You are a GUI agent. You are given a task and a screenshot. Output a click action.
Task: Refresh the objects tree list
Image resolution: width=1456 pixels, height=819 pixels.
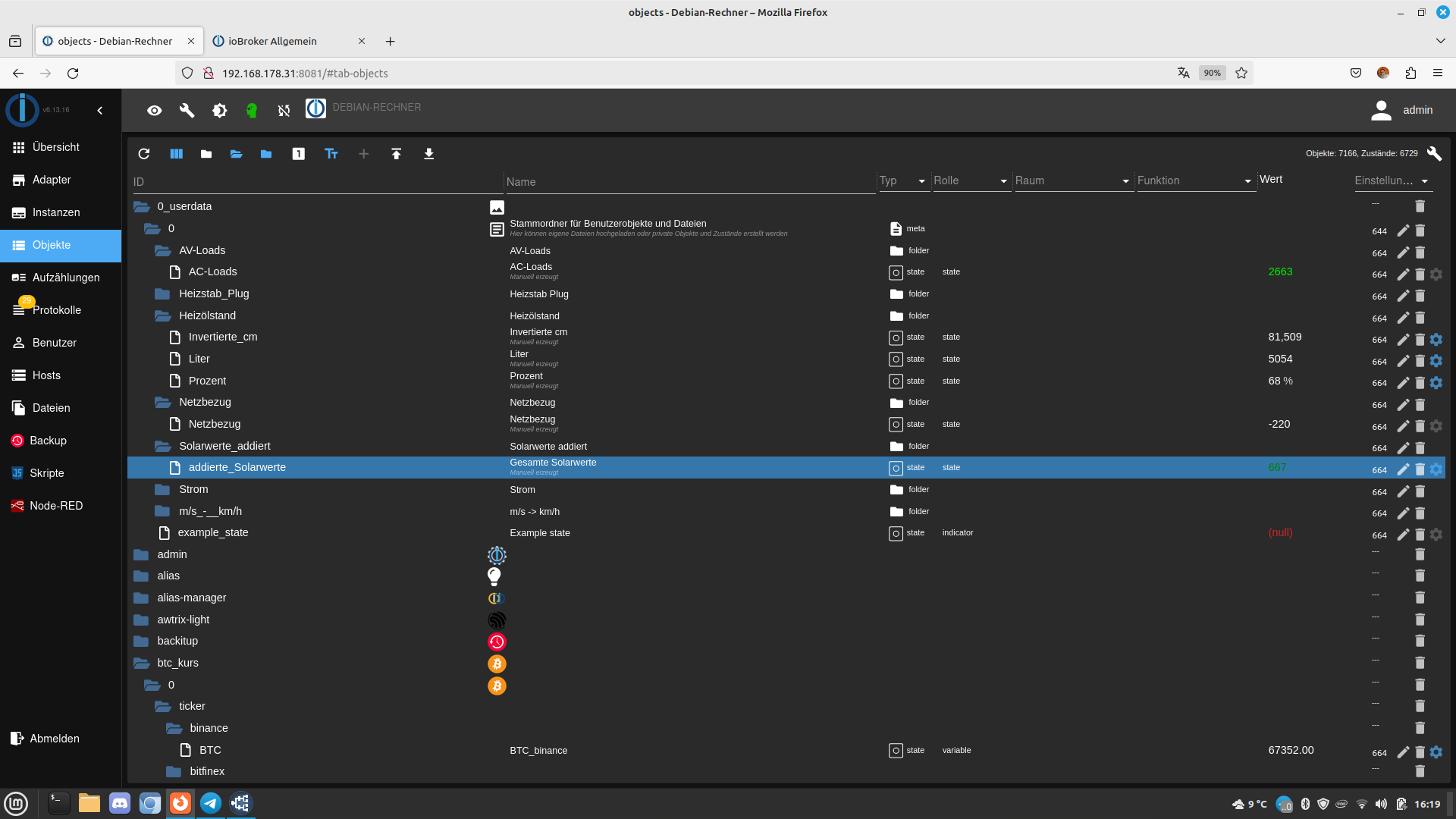[x=144, y=154]
